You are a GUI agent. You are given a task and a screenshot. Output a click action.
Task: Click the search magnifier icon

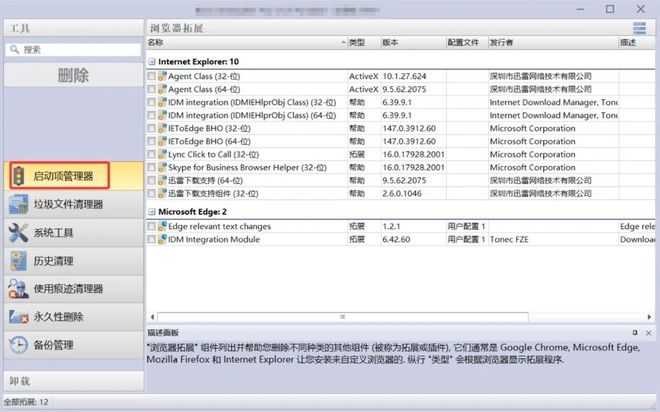click(14, 50)
